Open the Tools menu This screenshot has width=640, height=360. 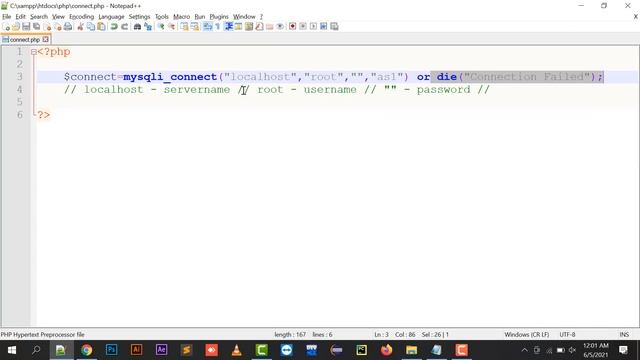(162, 17)
